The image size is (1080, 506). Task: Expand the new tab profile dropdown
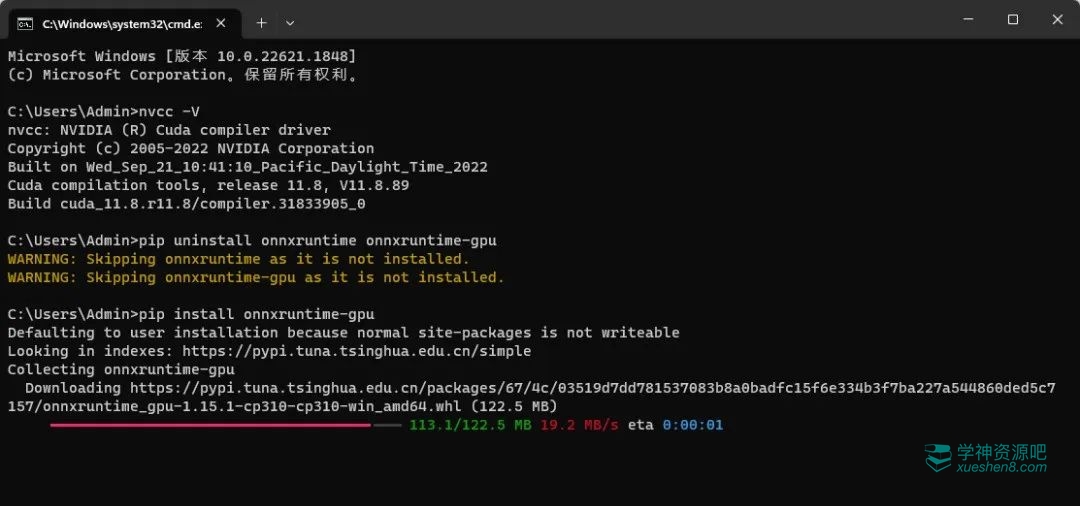(290, 22)
